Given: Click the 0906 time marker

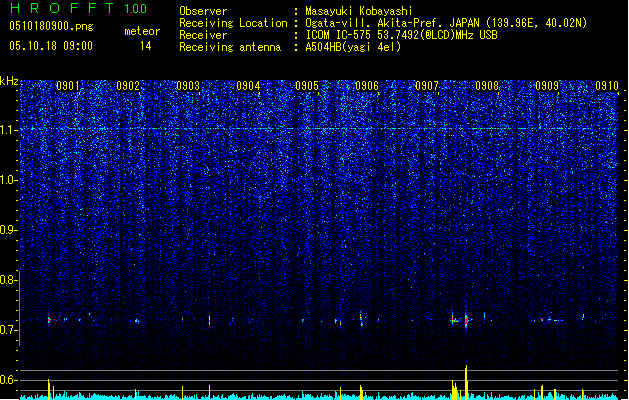Looking at the screenshot, I should (367, 86).
